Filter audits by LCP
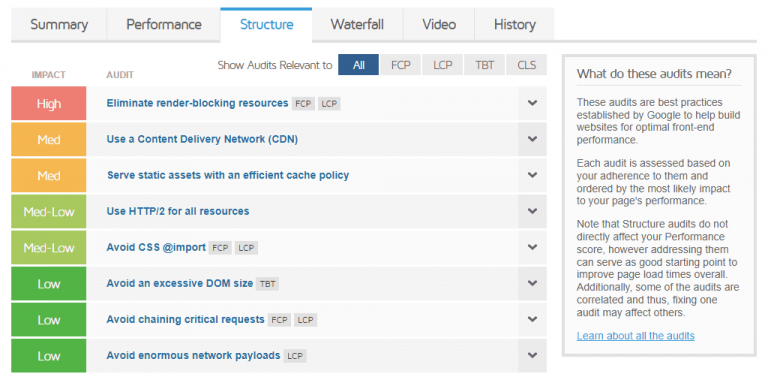This screenshot has width=768, height=374. tap(442, 65)
